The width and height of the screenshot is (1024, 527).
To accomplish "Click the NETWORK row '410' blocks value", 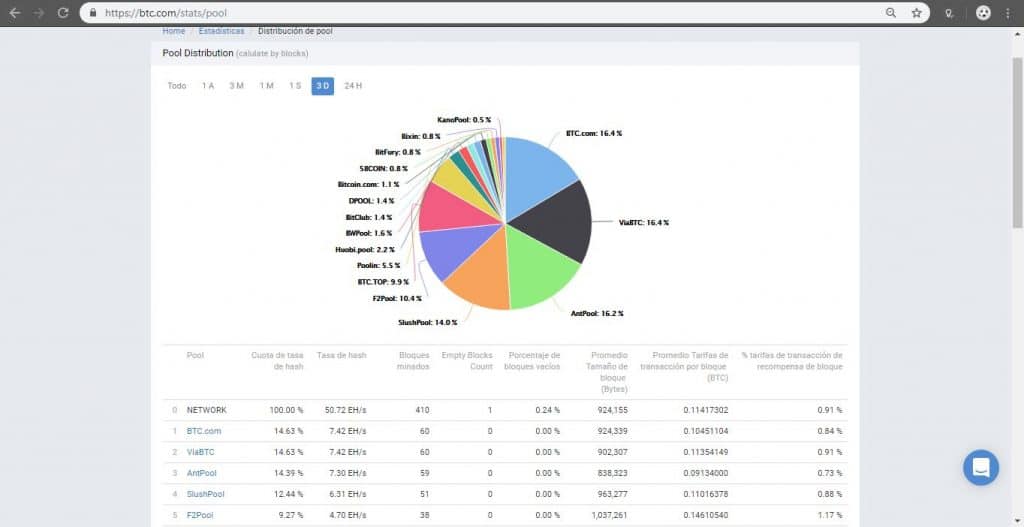I will (x=423, y=410).
